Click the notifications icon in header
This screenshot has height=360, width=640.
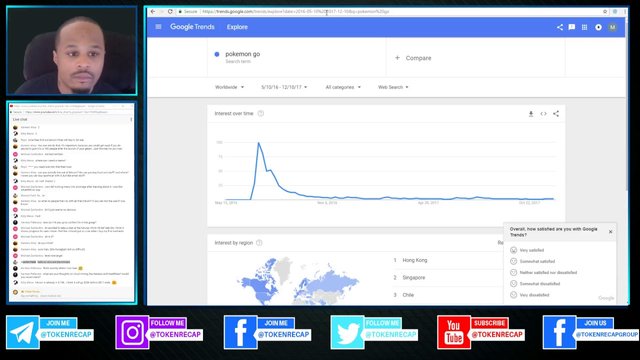pos(598,27)
